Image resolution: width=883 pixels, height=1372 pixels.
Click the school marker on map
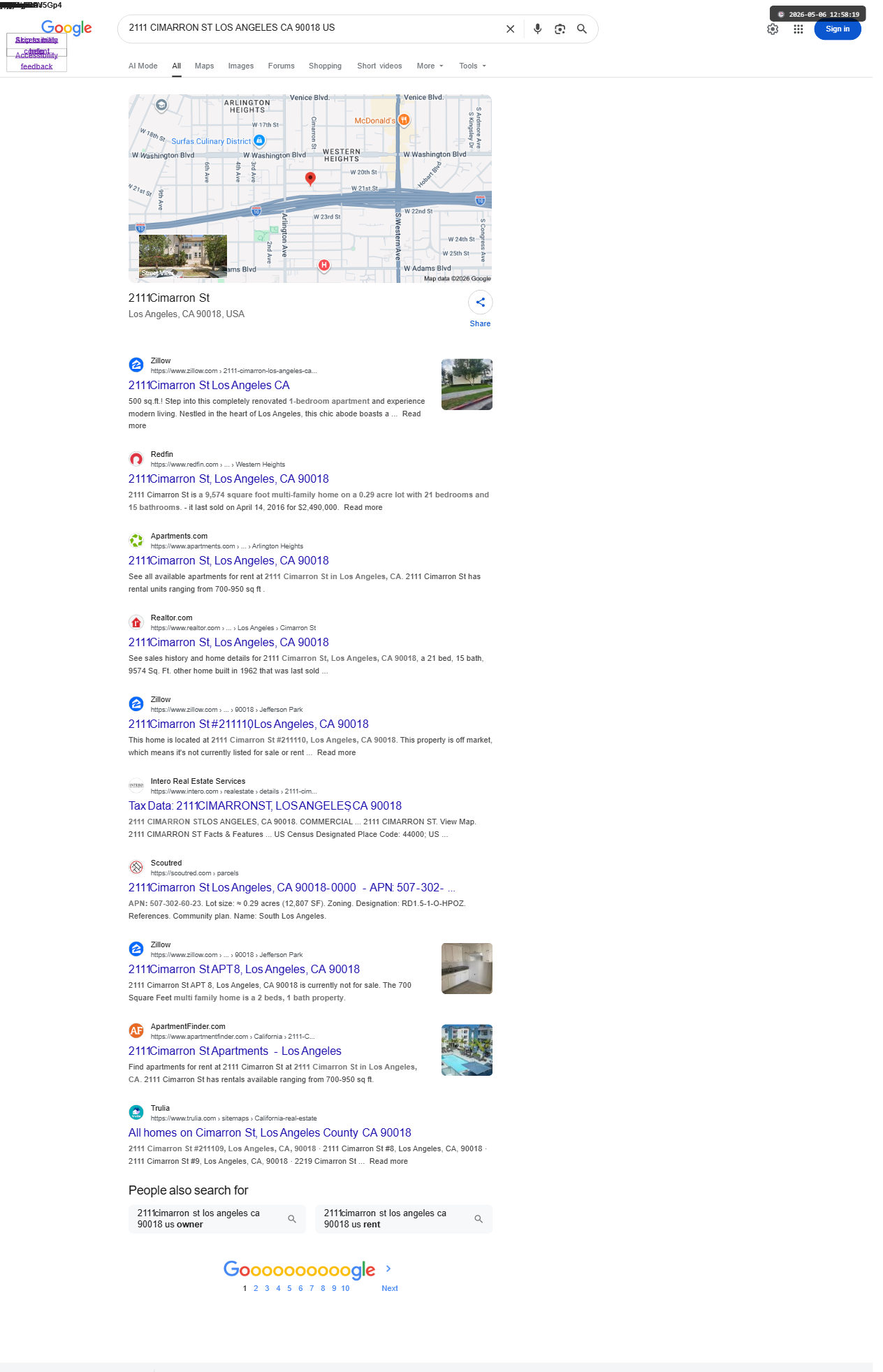(161, 105)
